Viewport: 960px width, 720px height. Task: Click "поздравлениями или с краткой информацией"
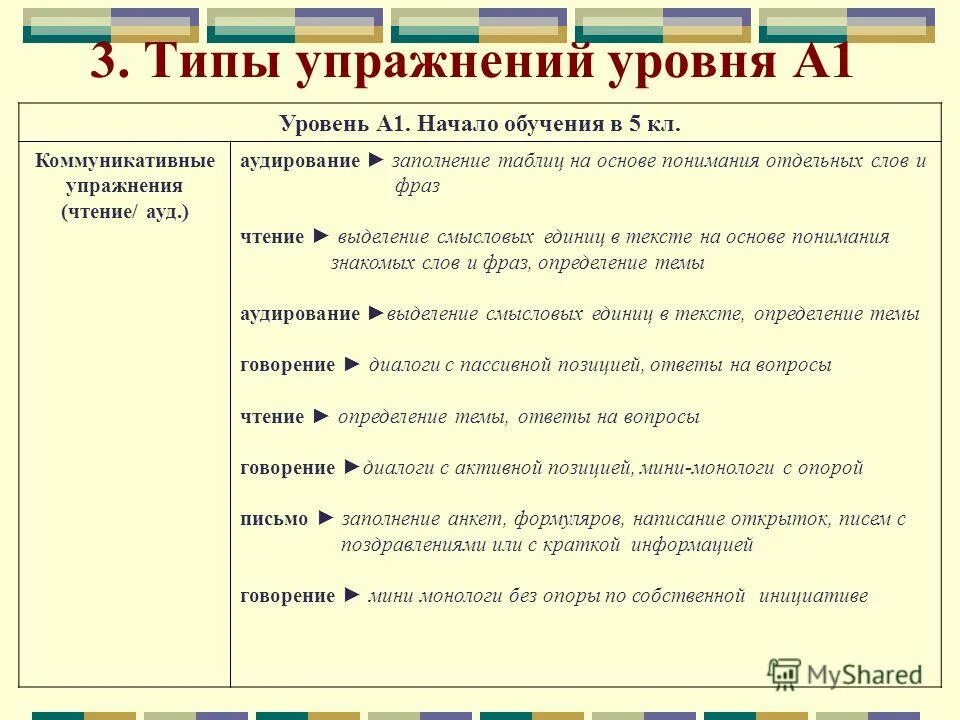(547, 545)
